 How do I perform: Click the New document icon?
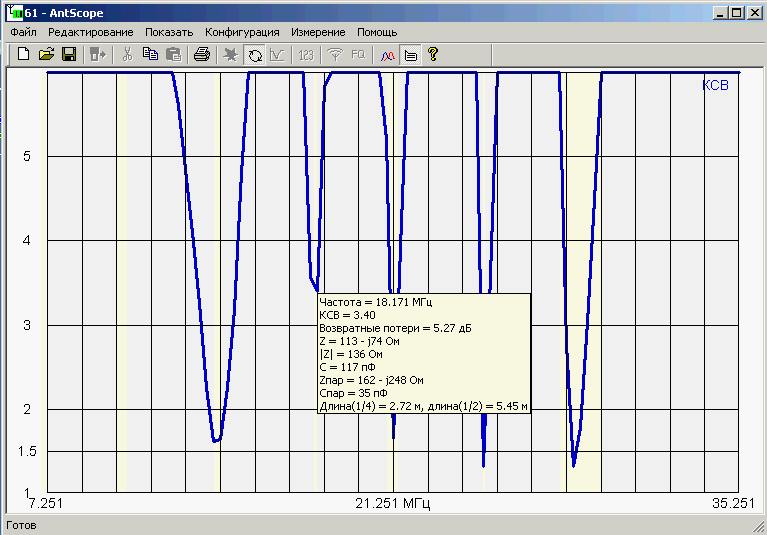point(23,55)
